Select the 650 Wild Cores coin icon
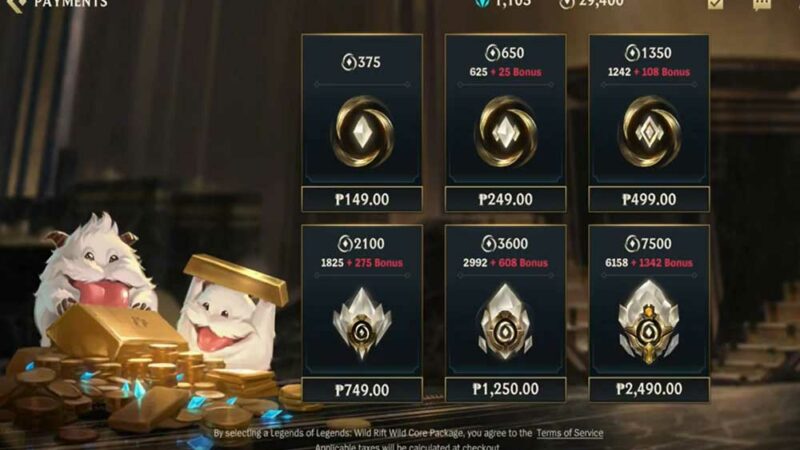Screen dimensions: 800x450 (x=506, y=132)
